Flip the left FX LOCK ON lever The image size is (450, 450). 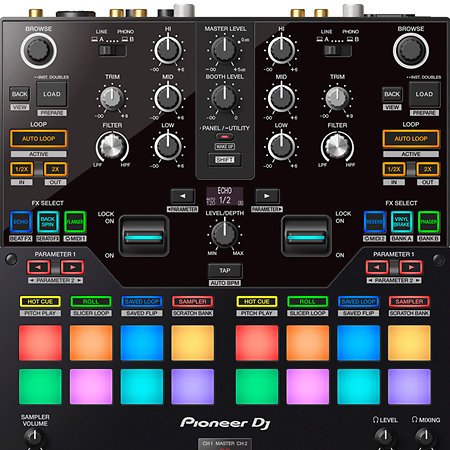144,236
